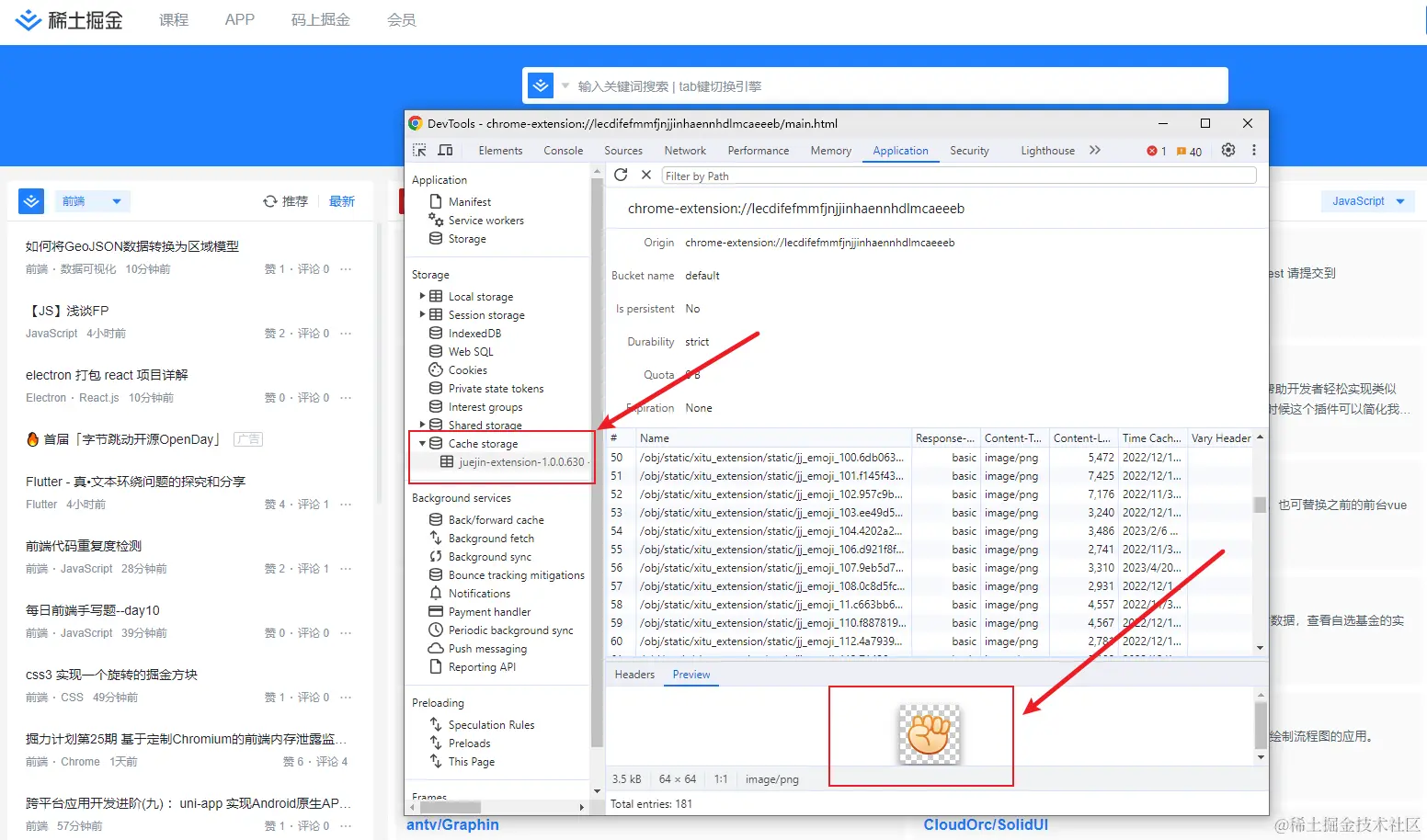This screenshot has width=1427, height=840.
Task: Open DevTools settings gear icon
Action: coord(1228,151)
